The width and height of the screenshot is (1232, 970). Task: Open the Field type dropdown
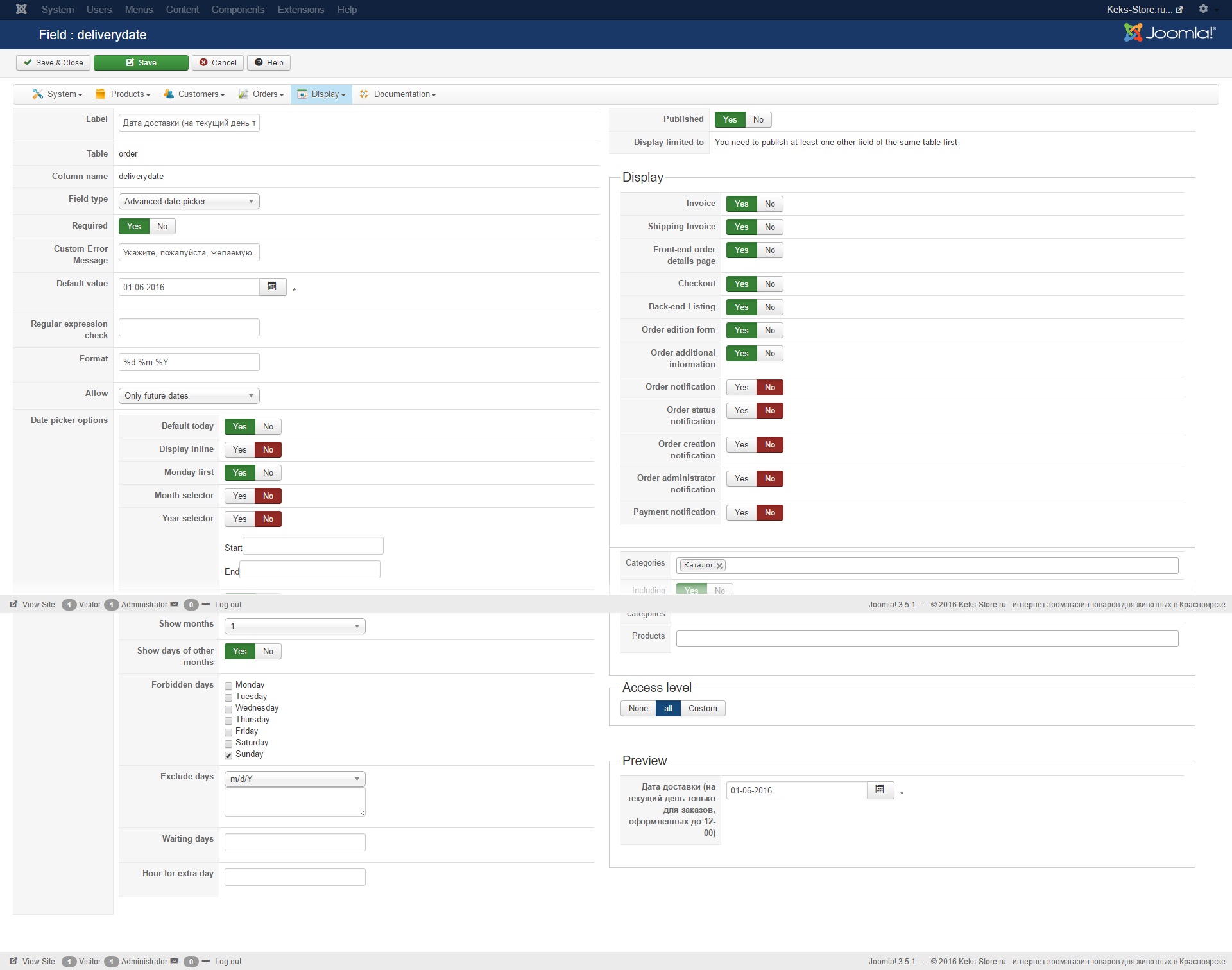pos(189,202)
